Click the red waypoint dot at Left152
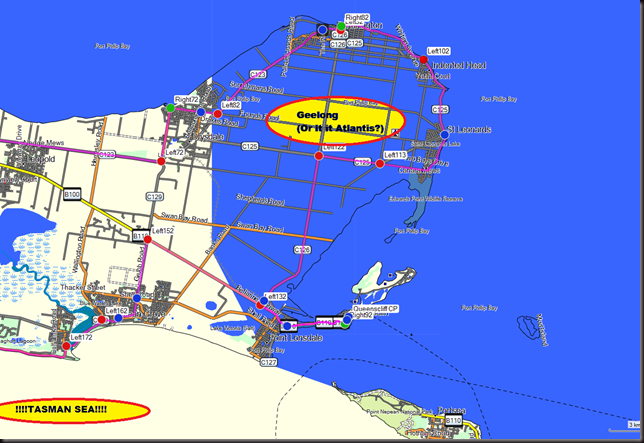 click(147, 239)
